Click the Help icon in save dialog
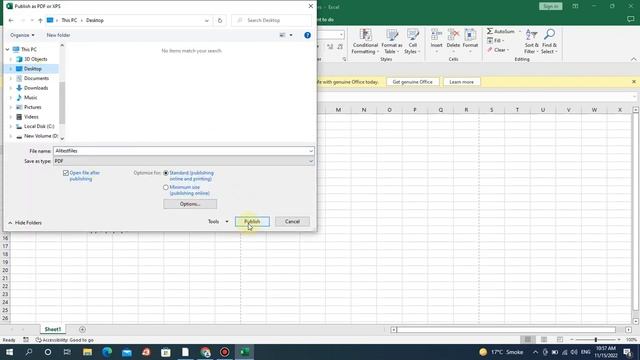 pos(307,36)
